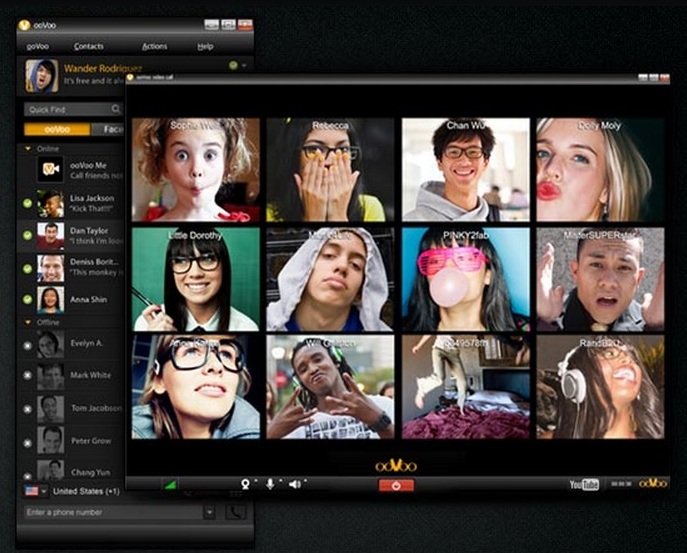This screenshot has width=687, height=553.
Task: Select Sophie's video tile
Action: (x=196, y=170)
